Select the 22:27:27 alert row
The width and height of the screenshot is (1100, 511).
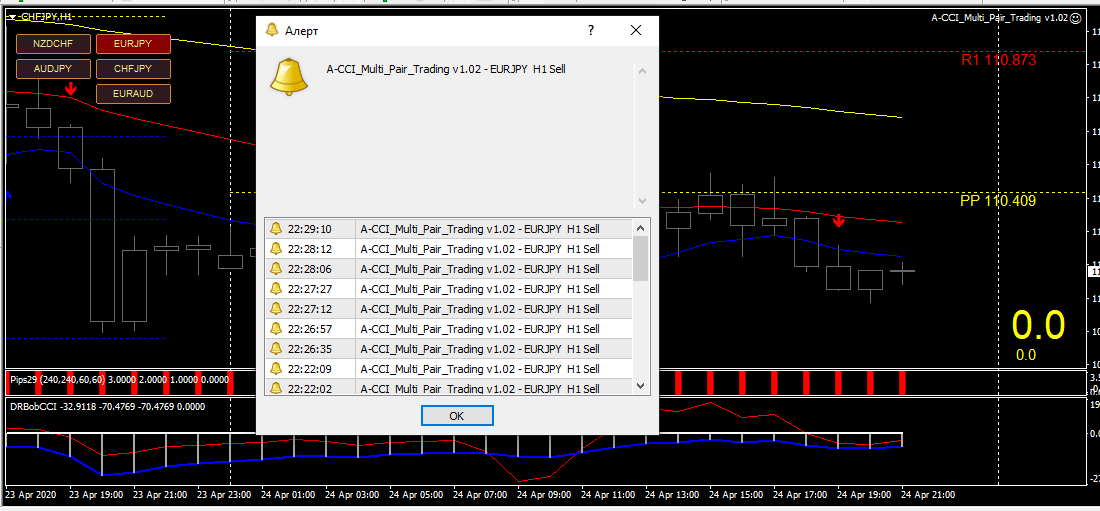point(448,288)
